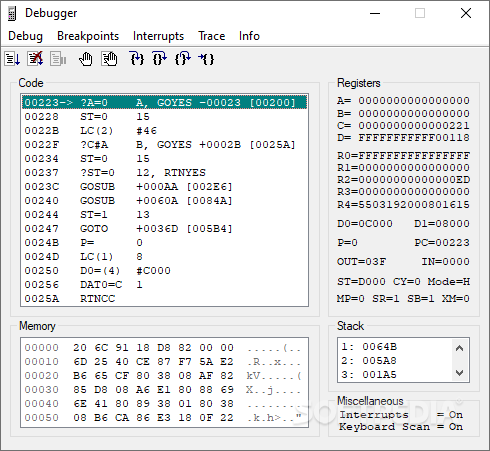
Task: Select code line 00250 D0=(4) #C000
Action: (164, 271)
